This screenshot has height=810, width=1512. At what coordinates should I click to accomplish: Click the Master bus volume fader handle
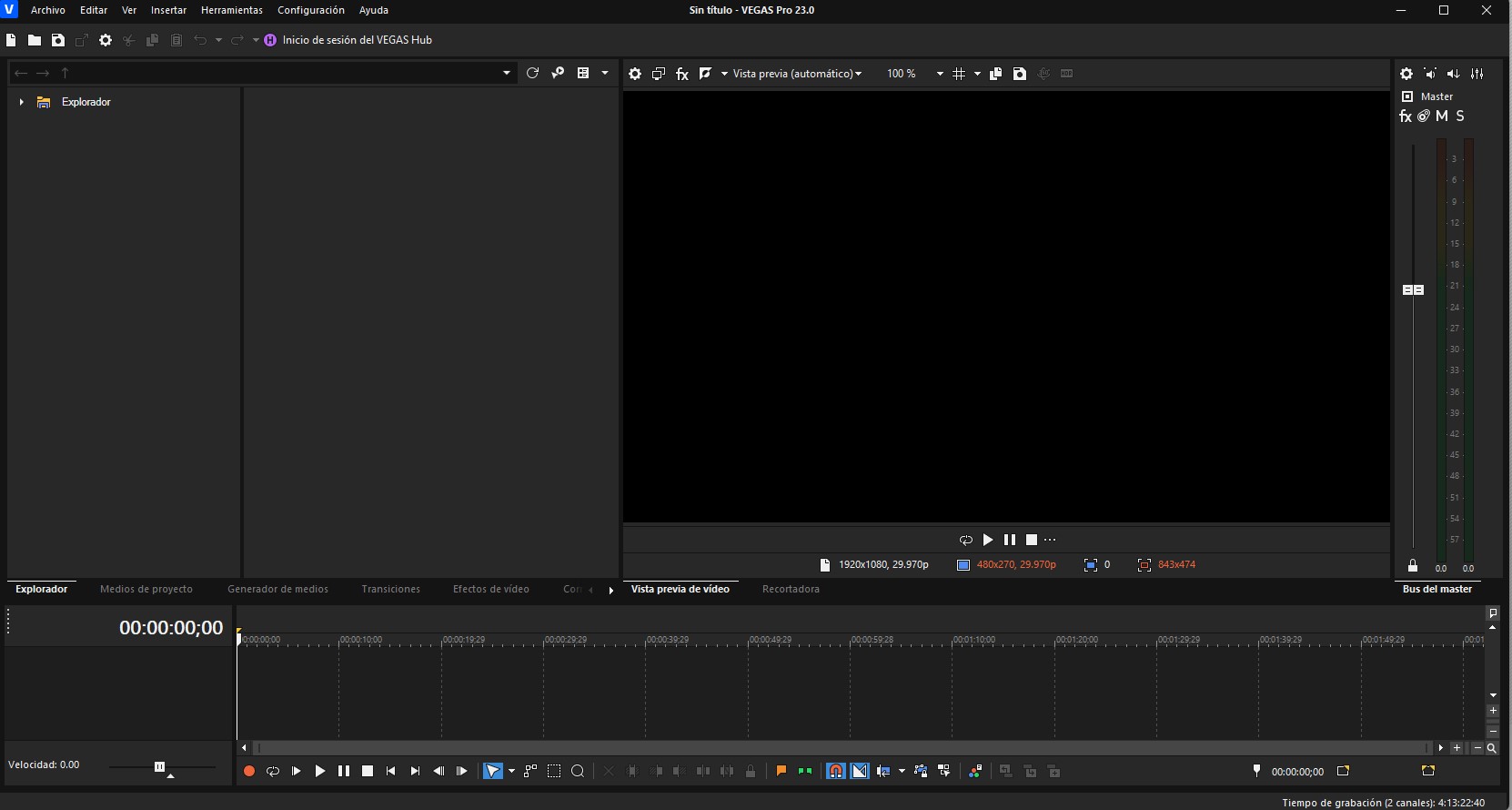pyautogui.click(x=1413, y=289)
